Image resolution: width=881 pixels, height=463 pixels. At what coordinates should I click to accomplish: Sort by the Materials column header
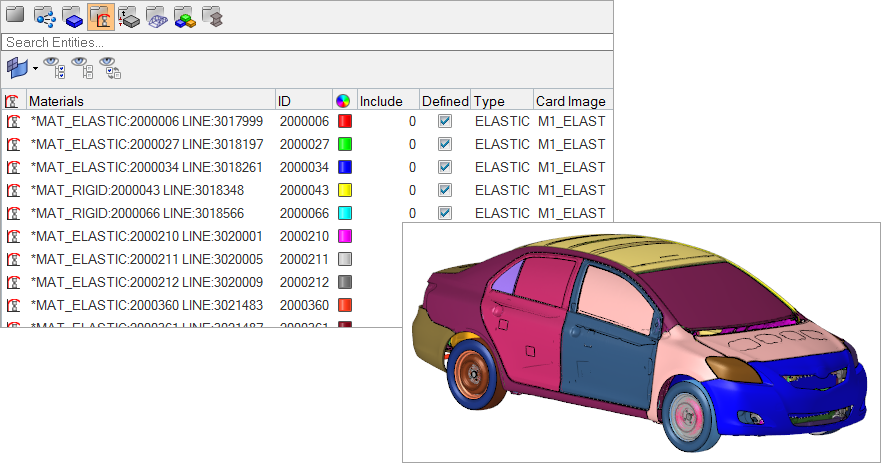[150, 101]
